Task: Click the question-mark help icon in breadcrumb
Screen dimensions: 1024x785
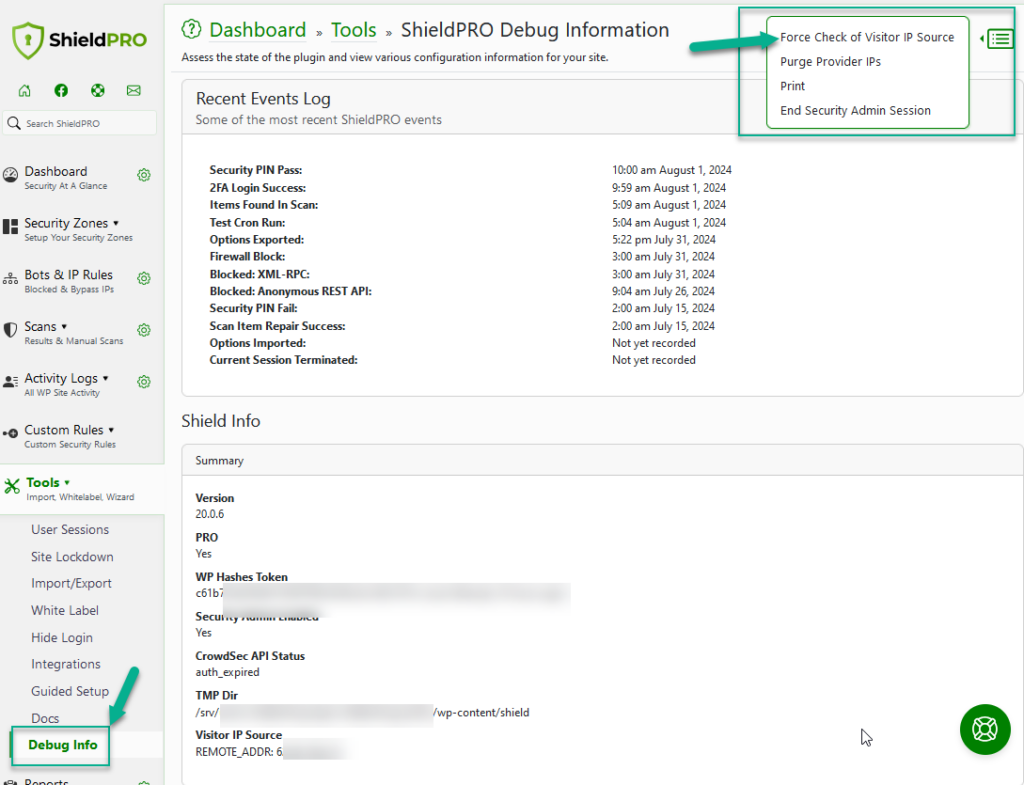Action: pos(190,30)
